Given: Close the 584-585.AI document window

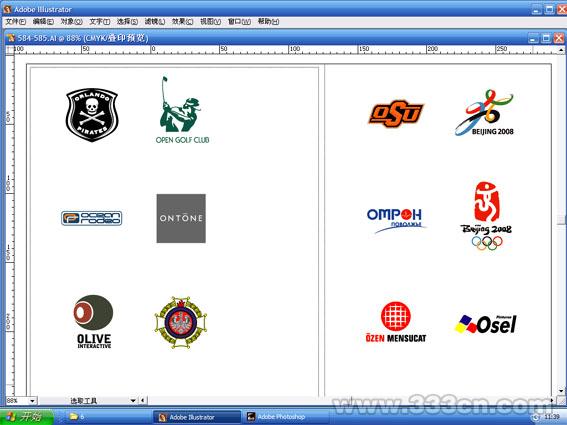Looking at the screenshot, I should click(x=559, y=38).
